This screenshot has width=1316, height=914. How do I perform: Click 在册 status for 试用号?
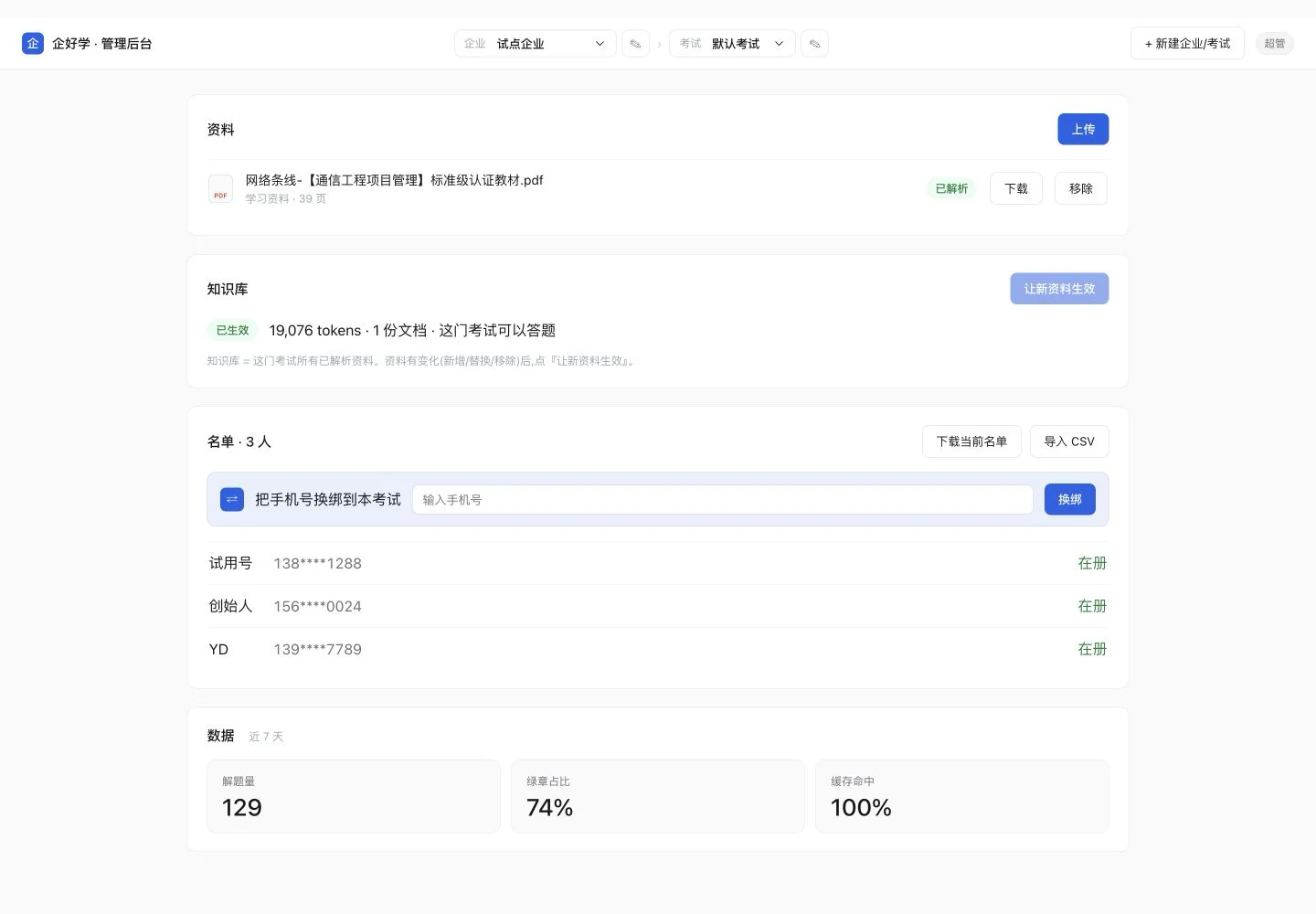(x=1092, y=563)
